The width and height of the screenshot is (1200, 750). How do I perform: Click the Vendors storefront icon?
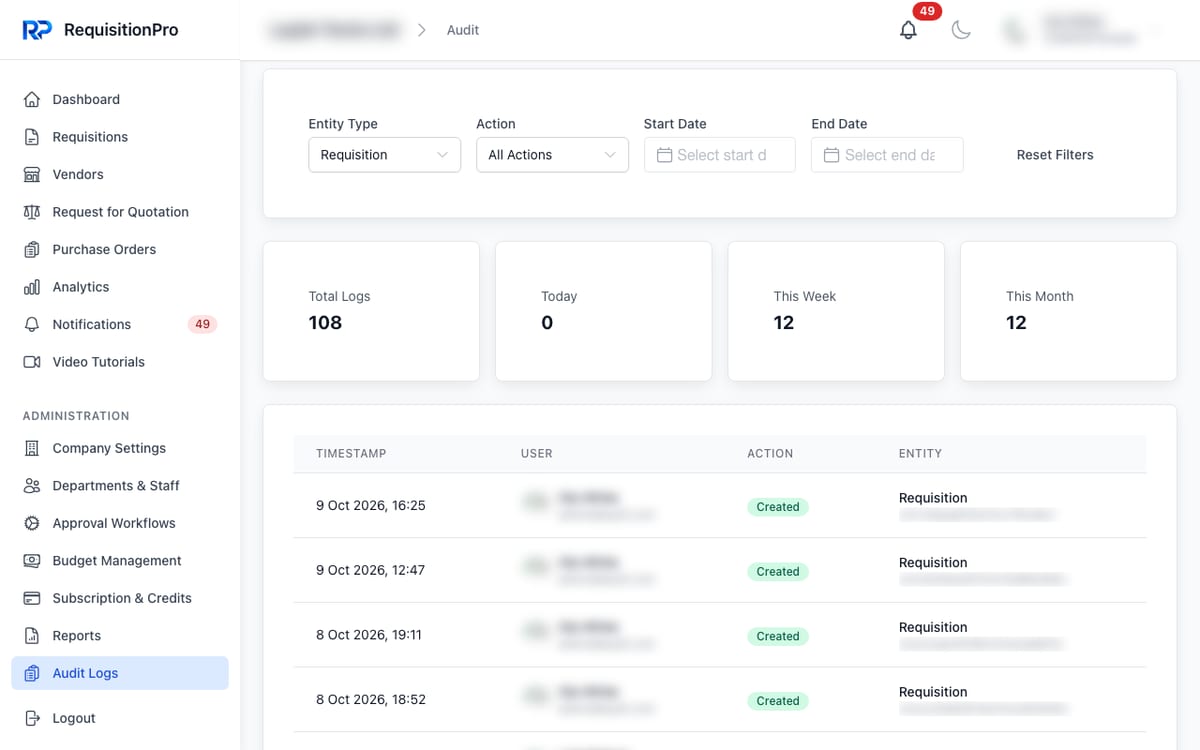tap(32, 174)
